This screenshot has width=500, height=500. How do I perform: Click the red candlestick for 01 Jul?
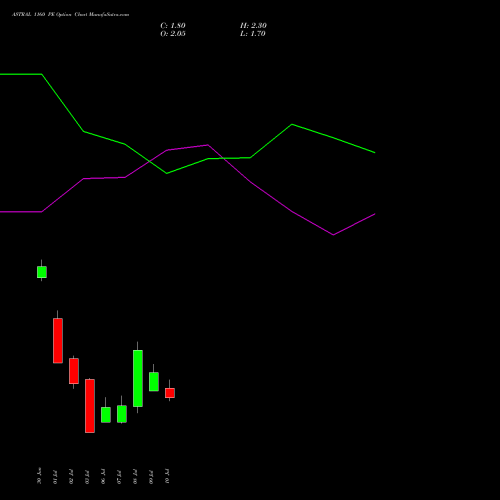coord(58,340)
